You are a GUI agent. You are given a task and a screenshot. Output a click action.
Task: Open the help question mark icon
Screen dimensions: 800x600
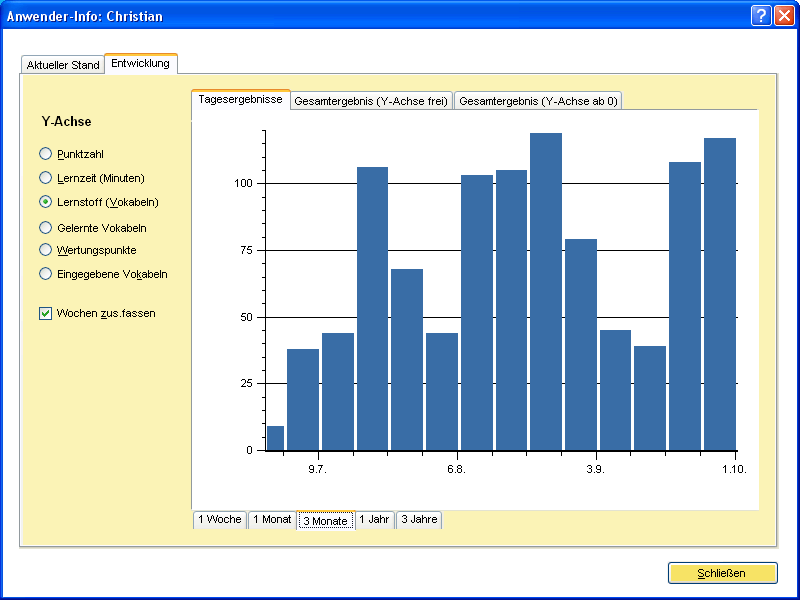click(761, 16)
